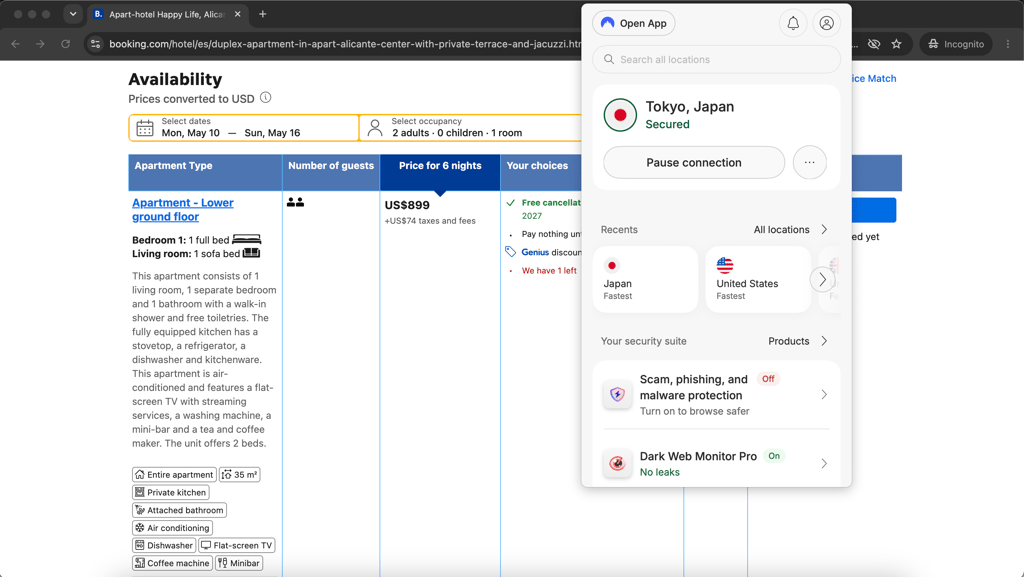The height and width of the screenshot is (577, 1024).
Task: Open Apartment - Lower ground floor link
Action: pos(183,210)
